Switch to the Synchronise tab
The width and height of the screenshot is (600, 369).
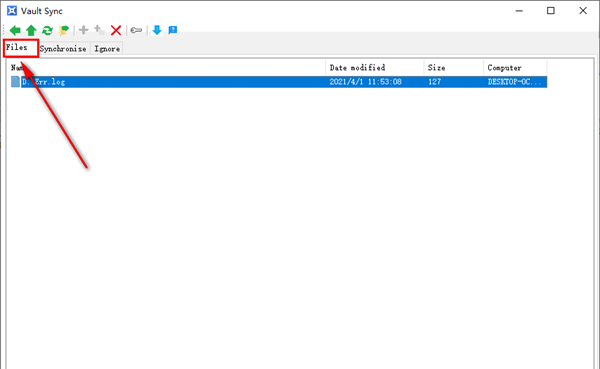(x=63, y=49)
